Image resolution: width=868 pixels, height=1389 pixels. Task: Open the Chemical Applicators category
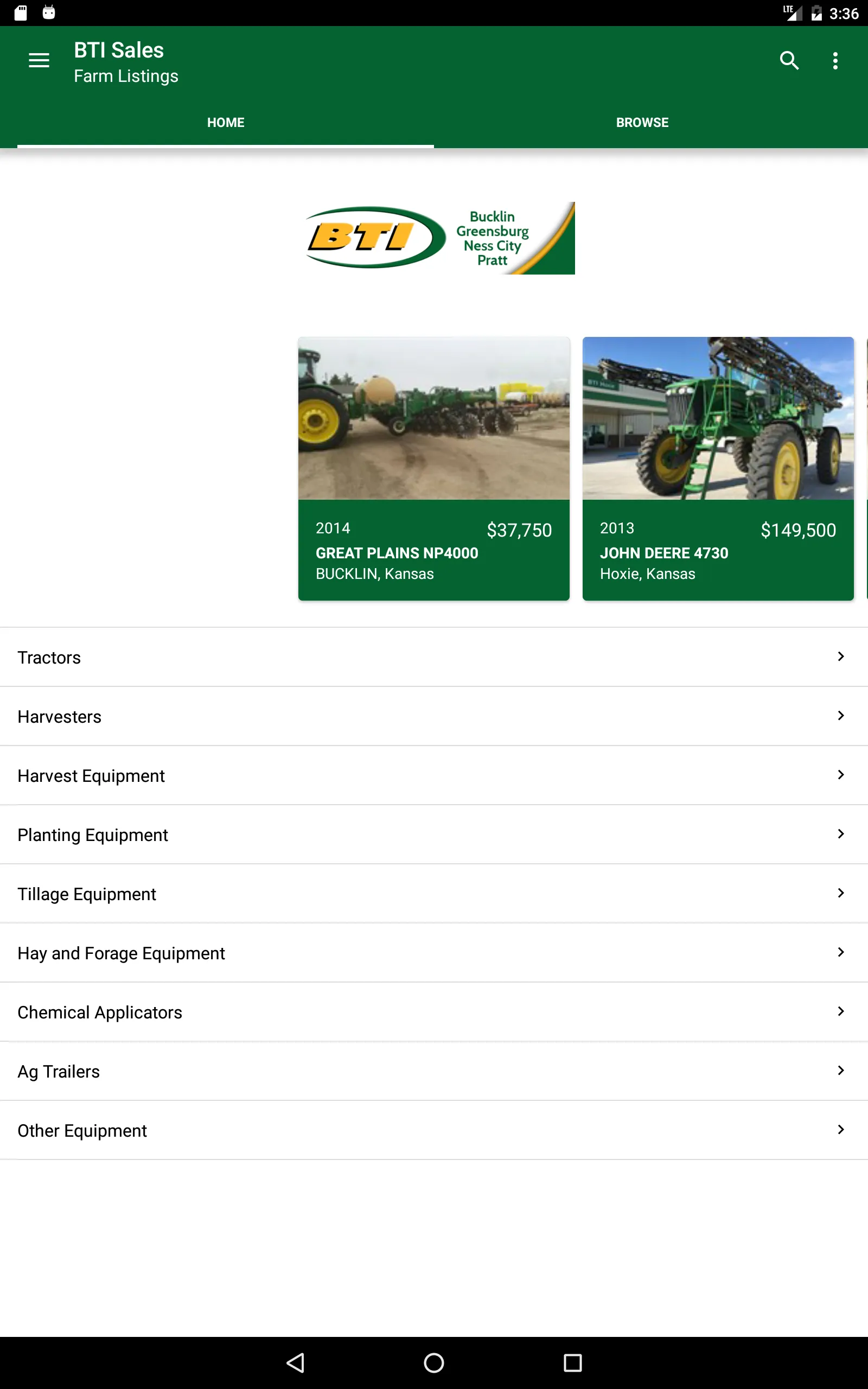point(434,1012)
